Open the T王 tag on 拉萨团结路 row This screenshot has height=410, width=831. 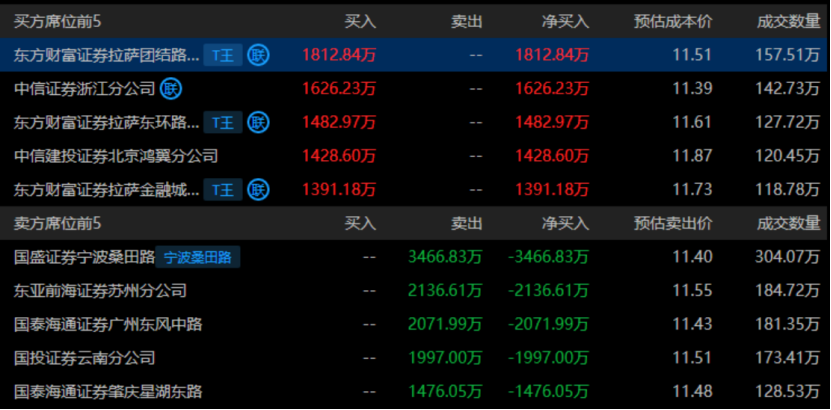(x=223, y=55)
